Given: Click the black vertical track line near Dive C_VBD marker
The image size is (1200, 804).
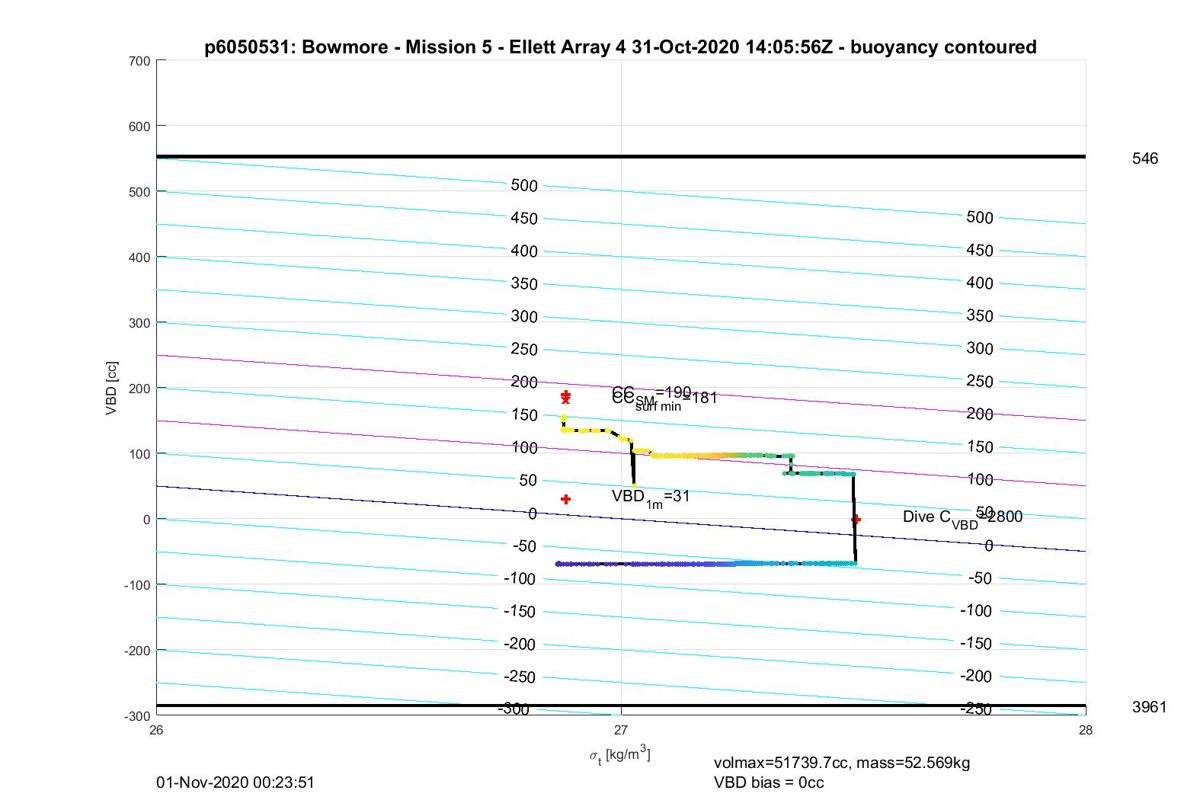Looking at the screenshot, I should point(855,520).
